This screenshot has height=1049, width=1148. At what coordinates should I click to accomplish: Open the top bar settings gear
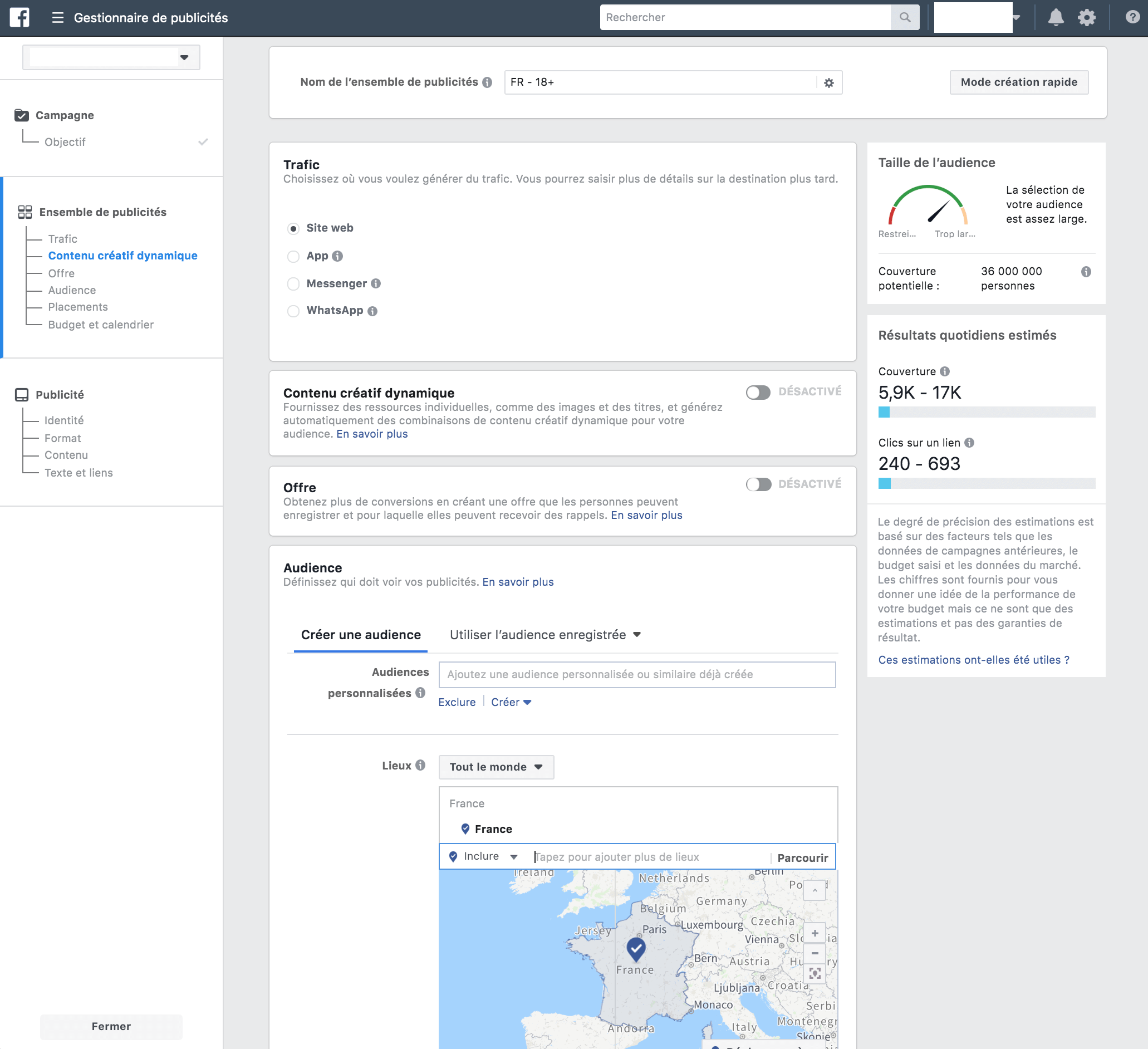click(x=1087, y=18)
